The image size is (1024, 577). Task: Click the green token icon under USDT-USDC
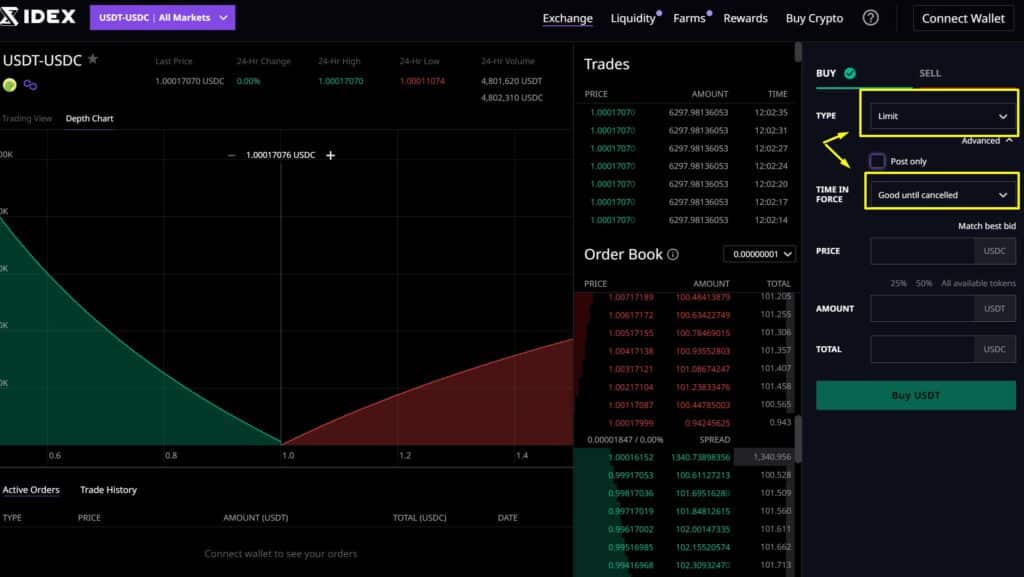[10, 85]
